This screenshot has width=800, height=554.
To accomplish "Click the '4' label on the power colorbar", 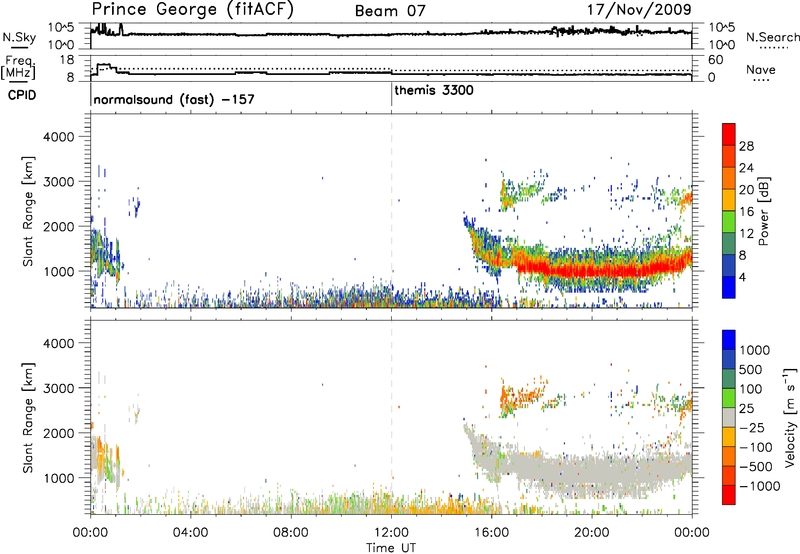I will (x=742, y=277).
